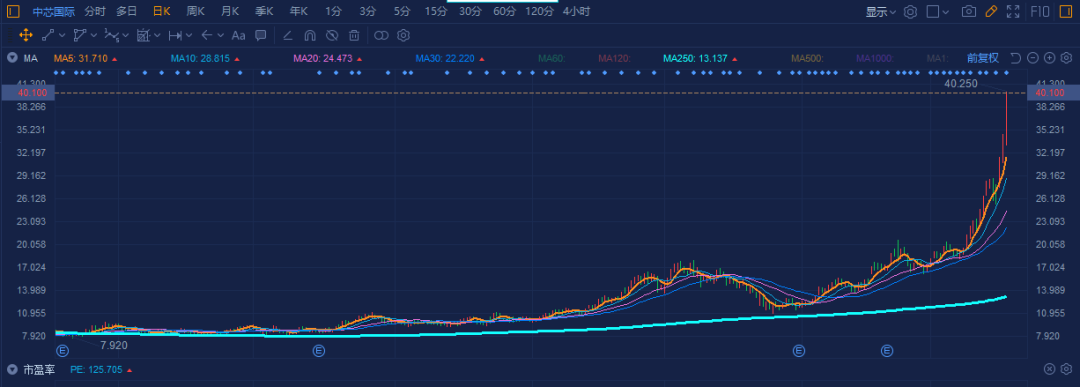
Task: Select the polygon shape drawing tool
Action: 79,35
